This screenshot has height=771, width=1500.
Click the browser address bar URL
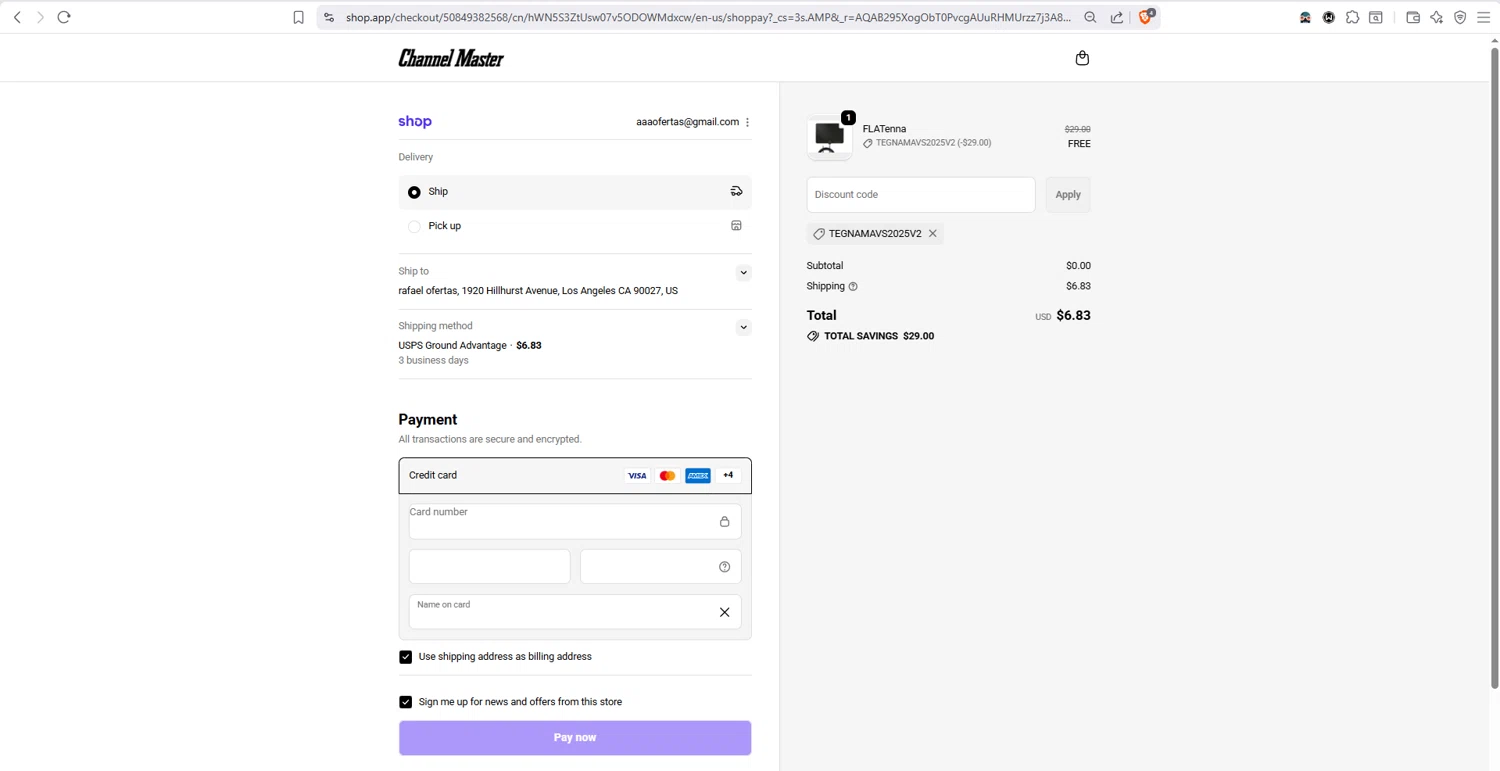(708, 17)
